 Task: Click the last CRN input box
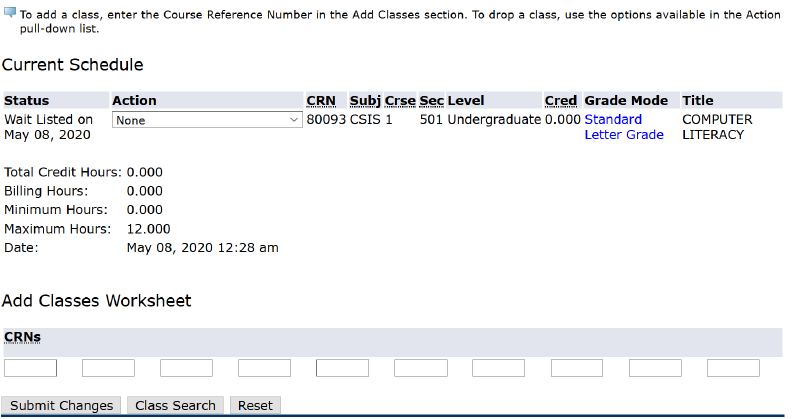tap(733, 368)
